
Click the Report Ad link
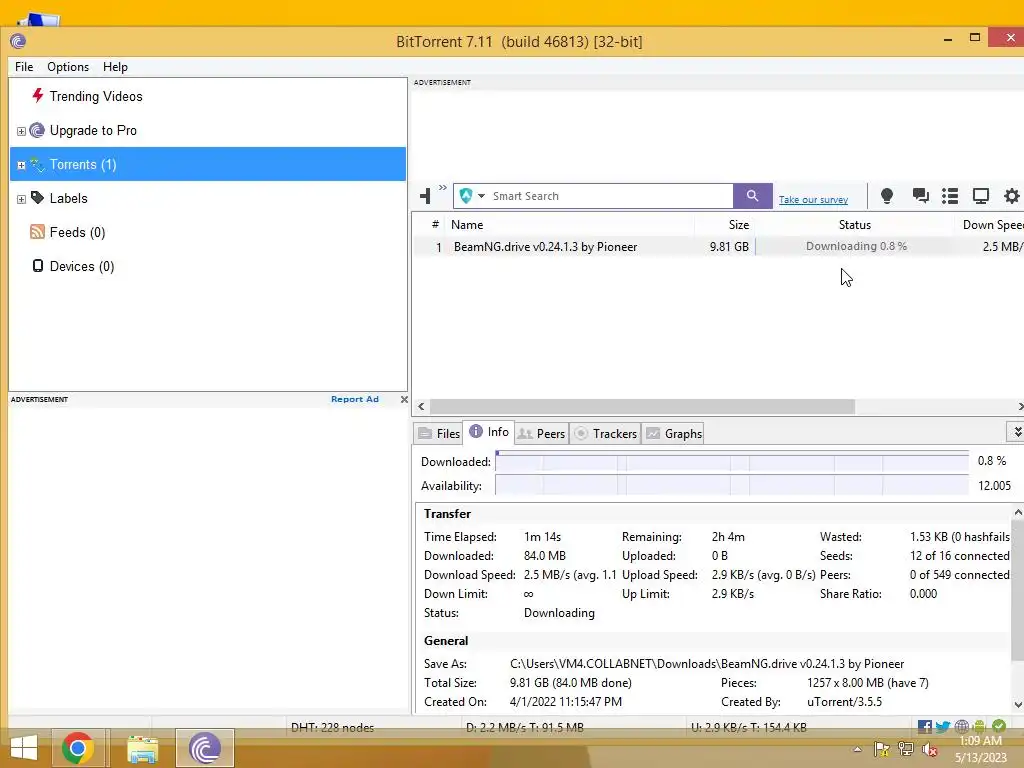[x=355, y=399]
